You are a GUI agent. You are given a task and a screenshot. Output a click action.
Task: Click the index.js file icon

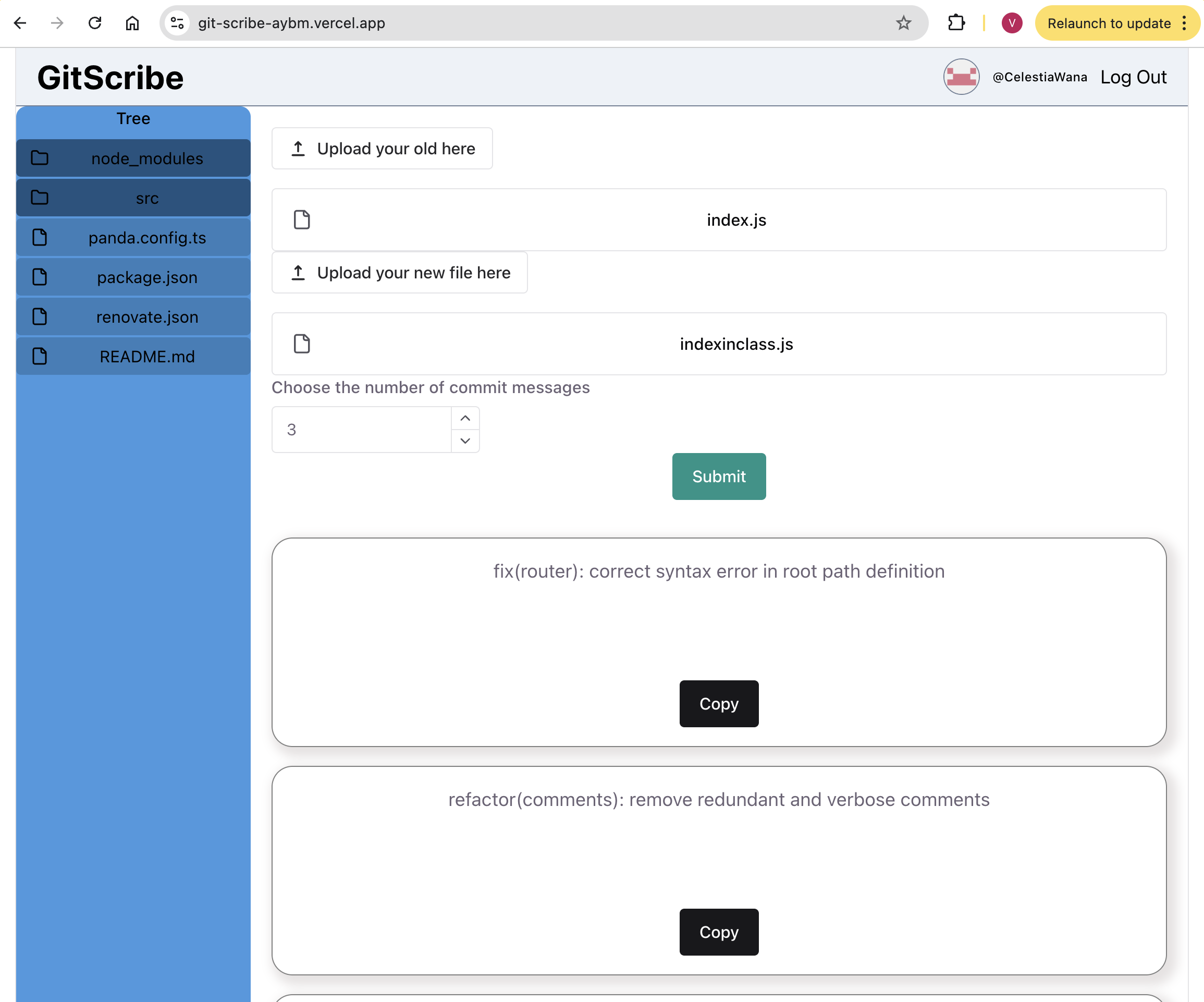(302, 219)
